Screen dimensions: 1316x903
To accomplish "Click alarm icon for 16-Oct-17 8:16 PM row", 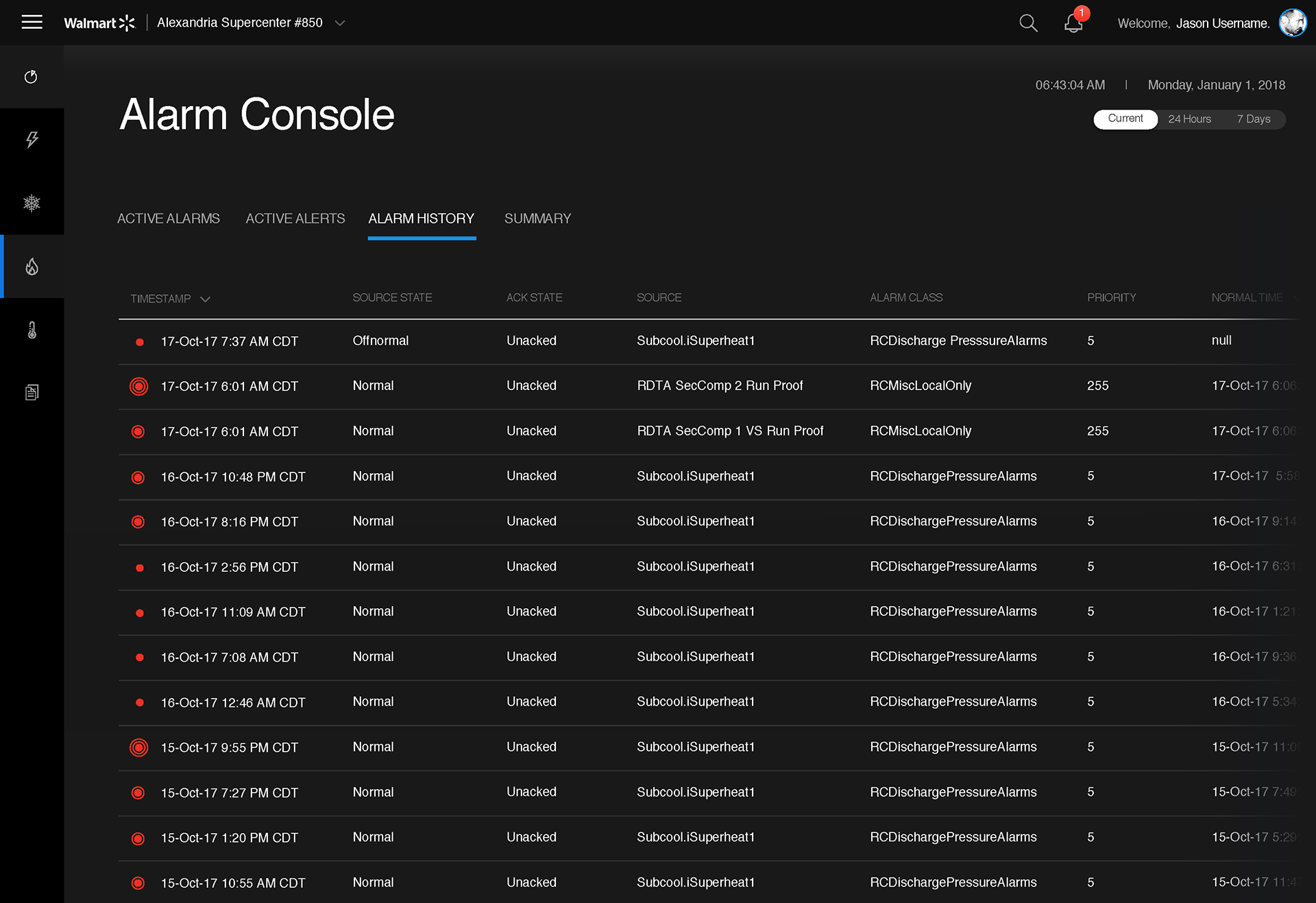I will 138,522.
